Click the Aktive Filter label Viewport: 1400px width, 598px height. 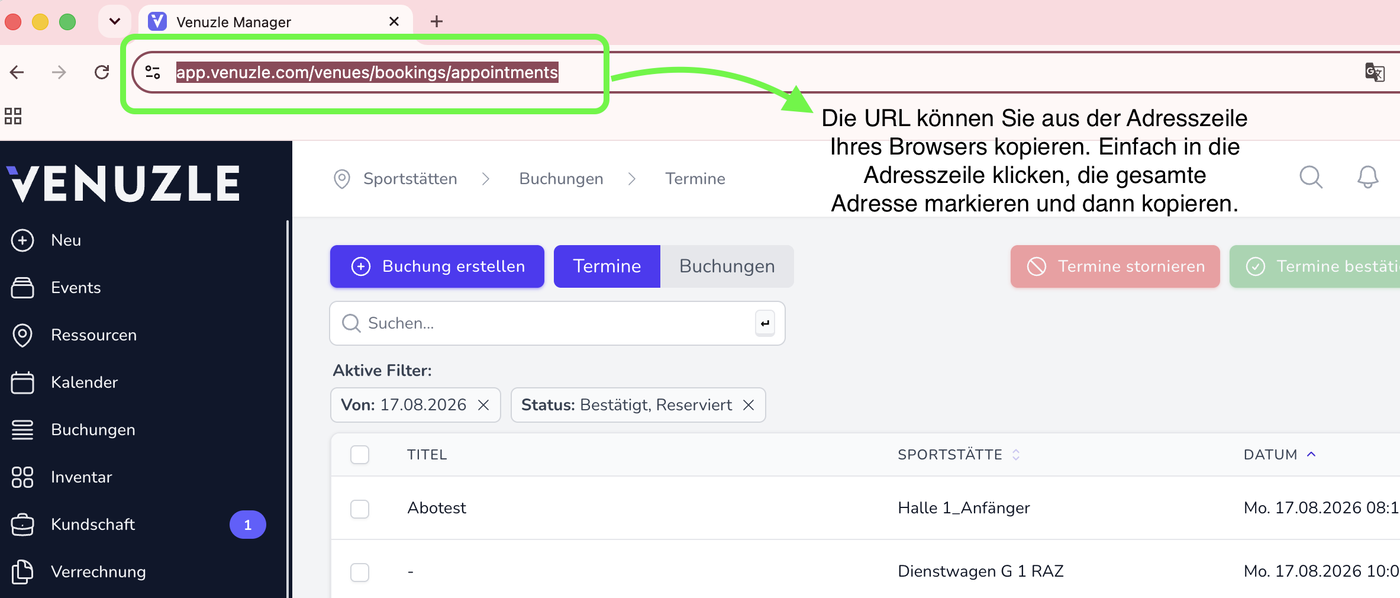tap(382, 371)
